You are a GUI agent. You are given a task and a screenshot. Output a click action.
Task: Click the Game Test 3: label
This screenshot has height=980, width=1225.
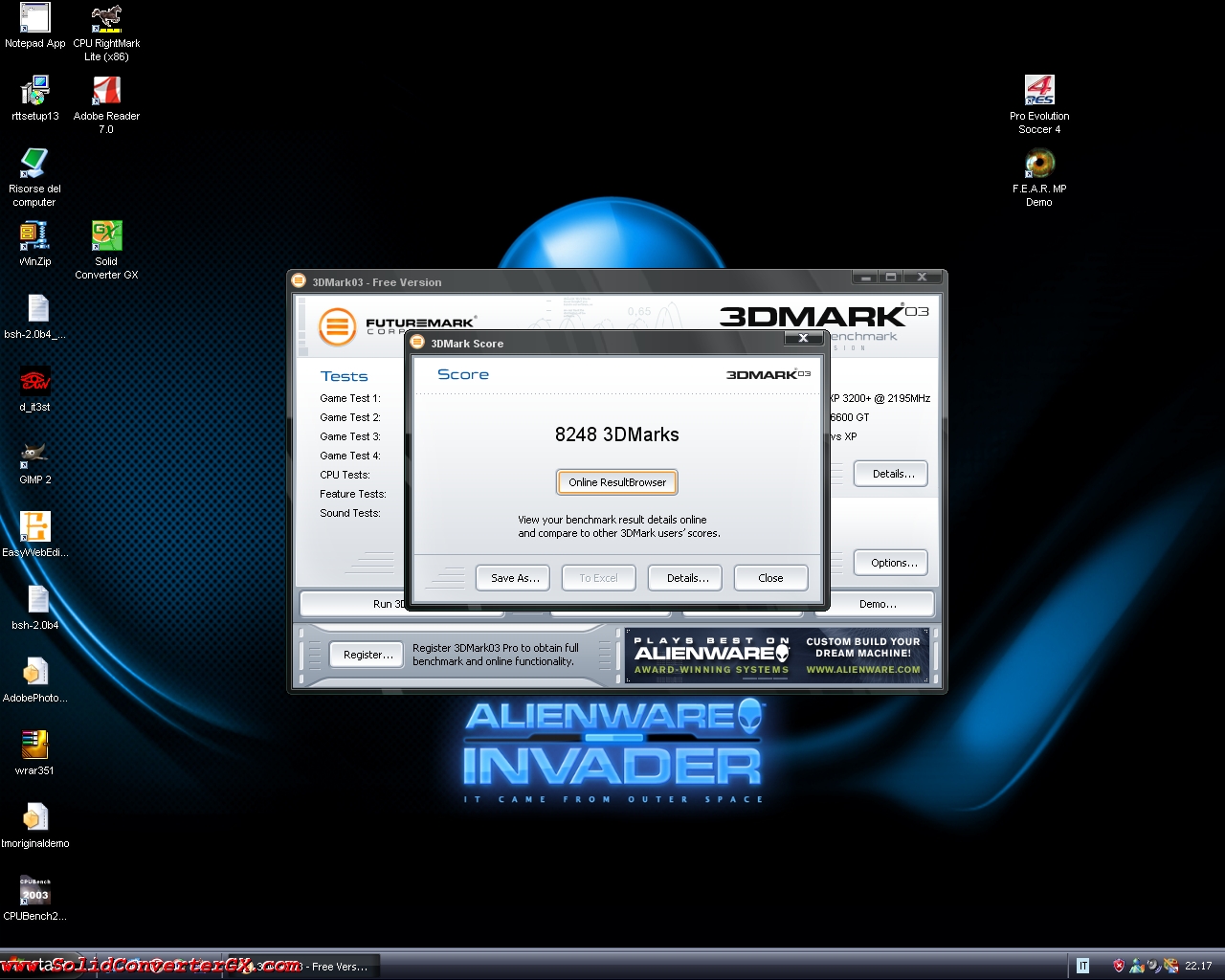[x=350, y=436]
